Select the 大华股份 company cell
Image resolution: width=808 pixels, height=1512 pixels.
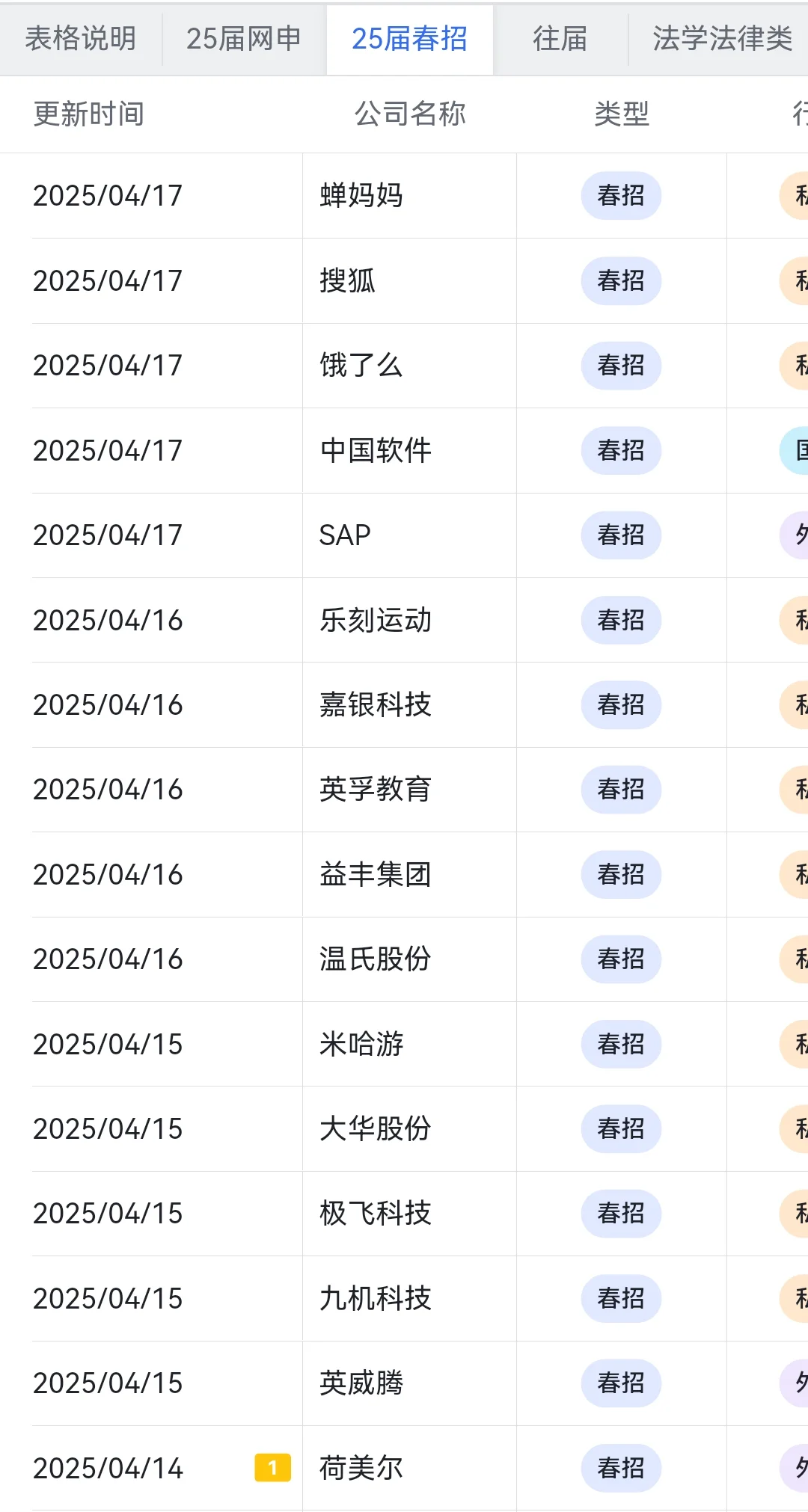tap(409, 1128)
